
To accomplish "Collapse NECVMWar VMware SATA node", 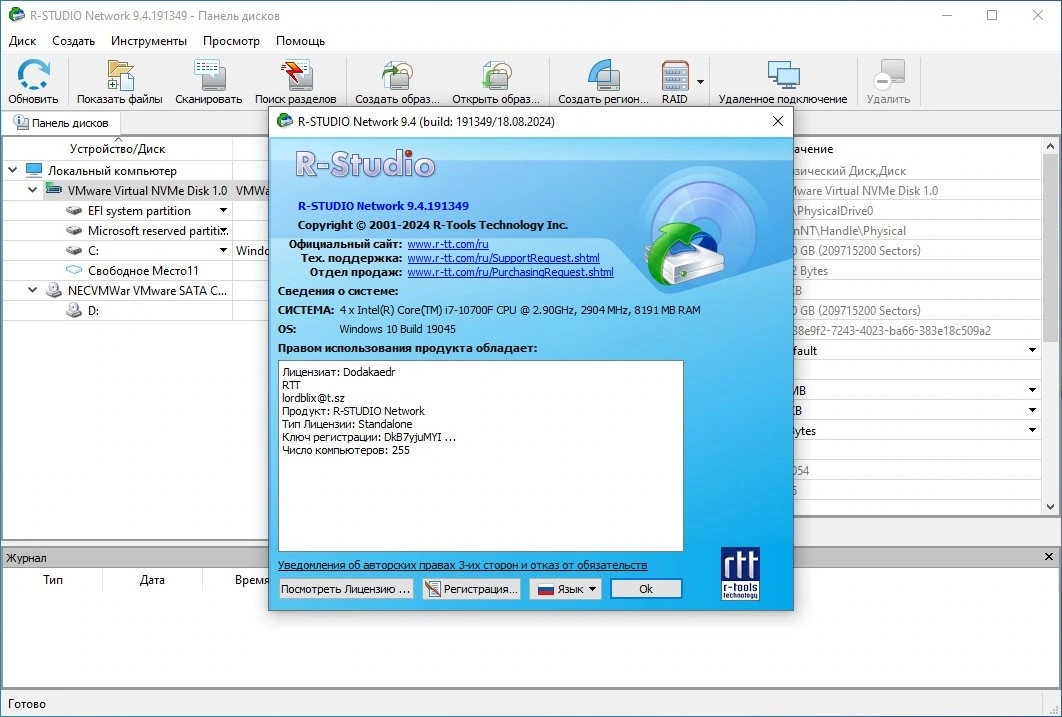I will pyautogui.click(x=33, y=290).
